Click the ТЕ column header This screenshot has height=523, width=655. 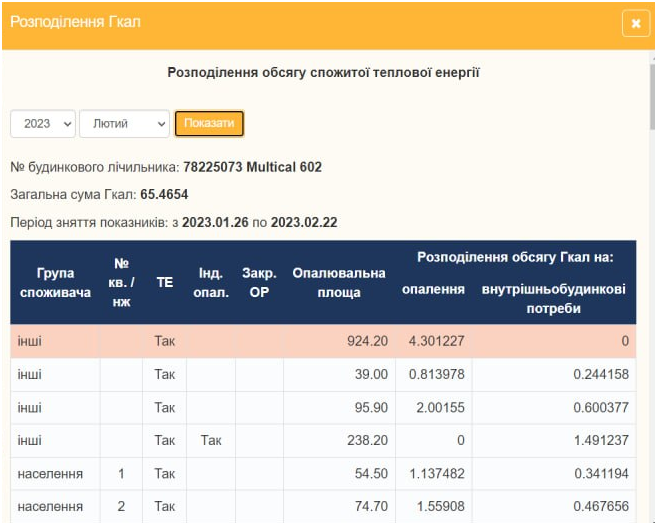point(165,282)
